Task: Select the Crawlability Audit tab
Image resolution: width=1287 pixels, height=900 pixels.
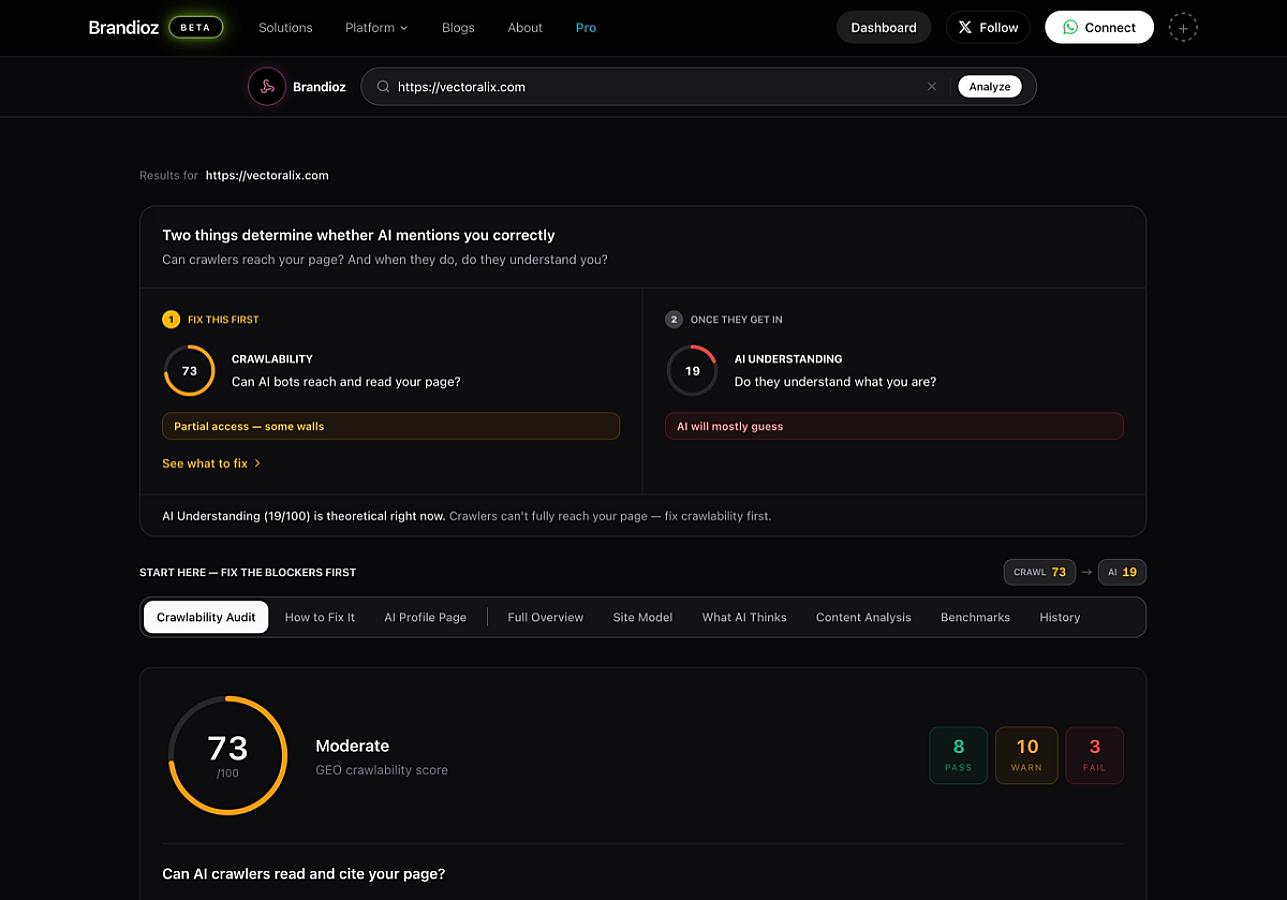Action: coord(206,617)
